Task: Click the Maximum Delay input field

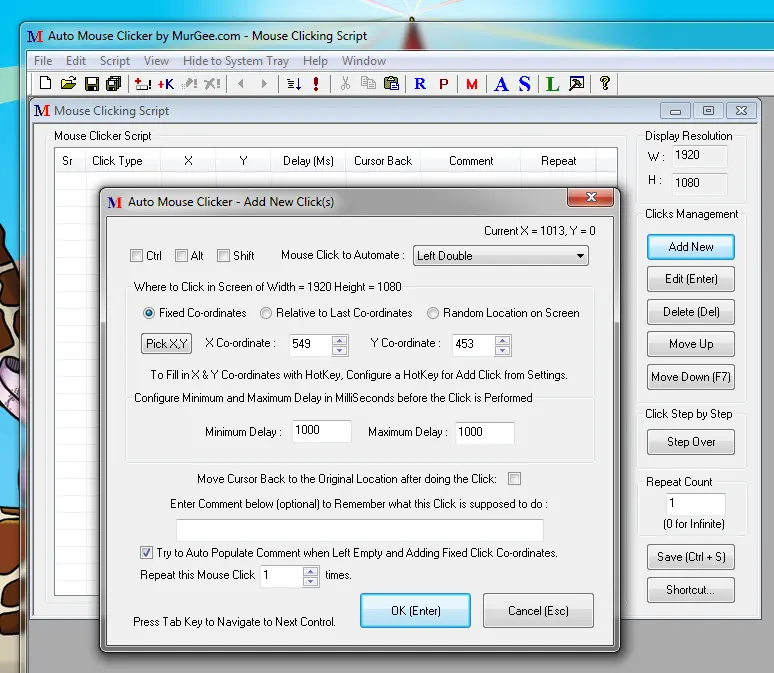Action: [x=485, y=433]
